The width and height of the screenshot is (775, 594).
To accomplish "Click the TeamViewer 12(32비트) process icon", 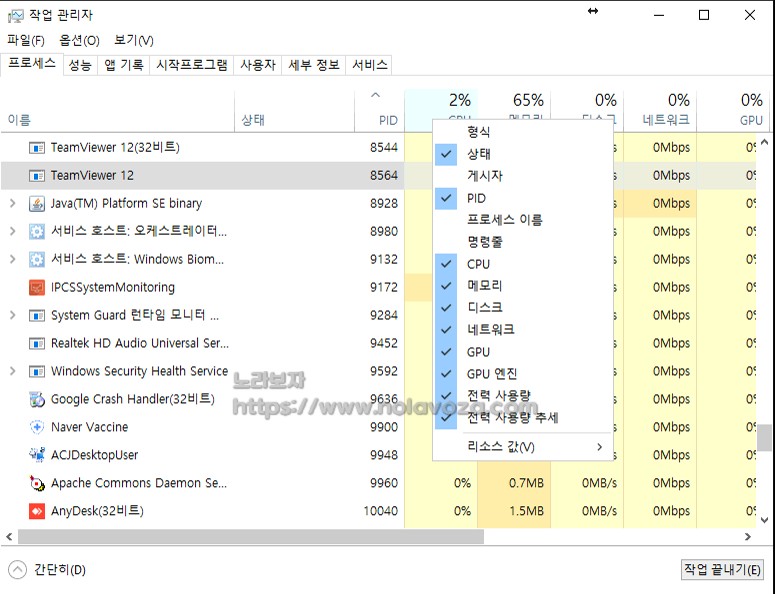I will pos(37,148).
